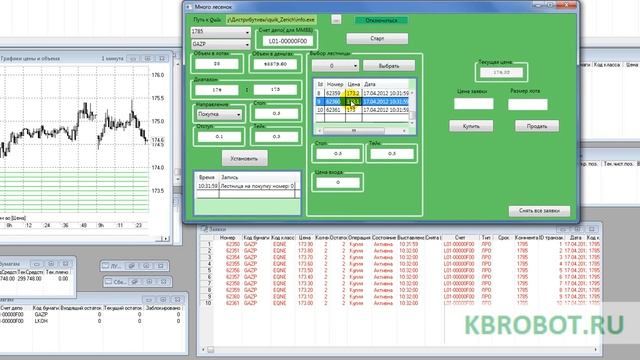This screenshot has height=360, width=640.
Task: Click Номер column header in Заявки window
Action: (227, 238)
